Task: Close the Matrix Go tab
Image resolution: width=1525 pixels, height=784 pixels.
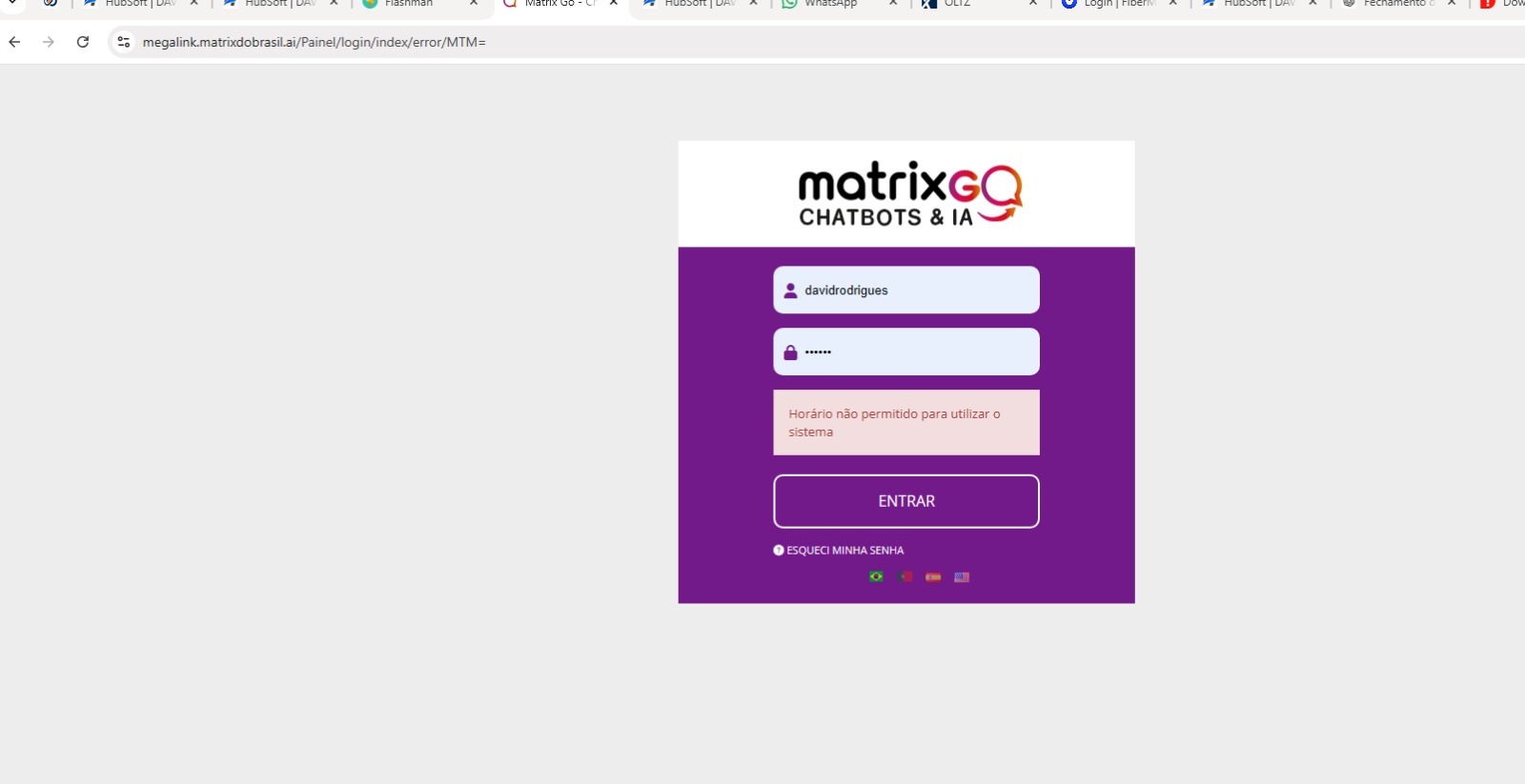Action: tap(614, 4)
